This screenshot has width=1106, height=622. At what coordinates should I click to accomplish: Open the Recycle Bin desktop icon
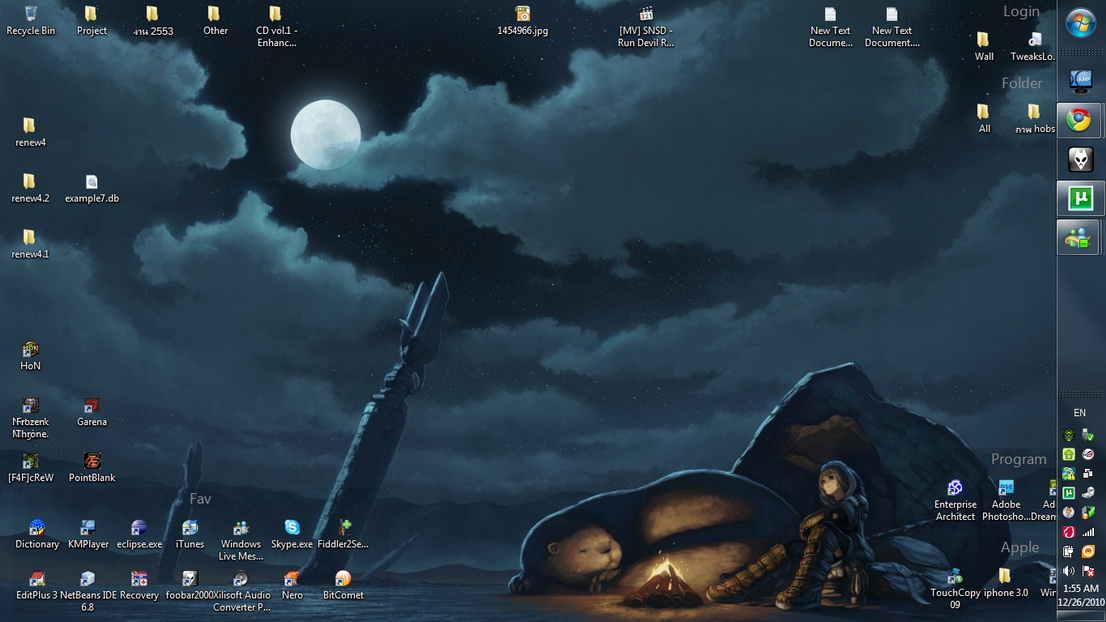30,20
